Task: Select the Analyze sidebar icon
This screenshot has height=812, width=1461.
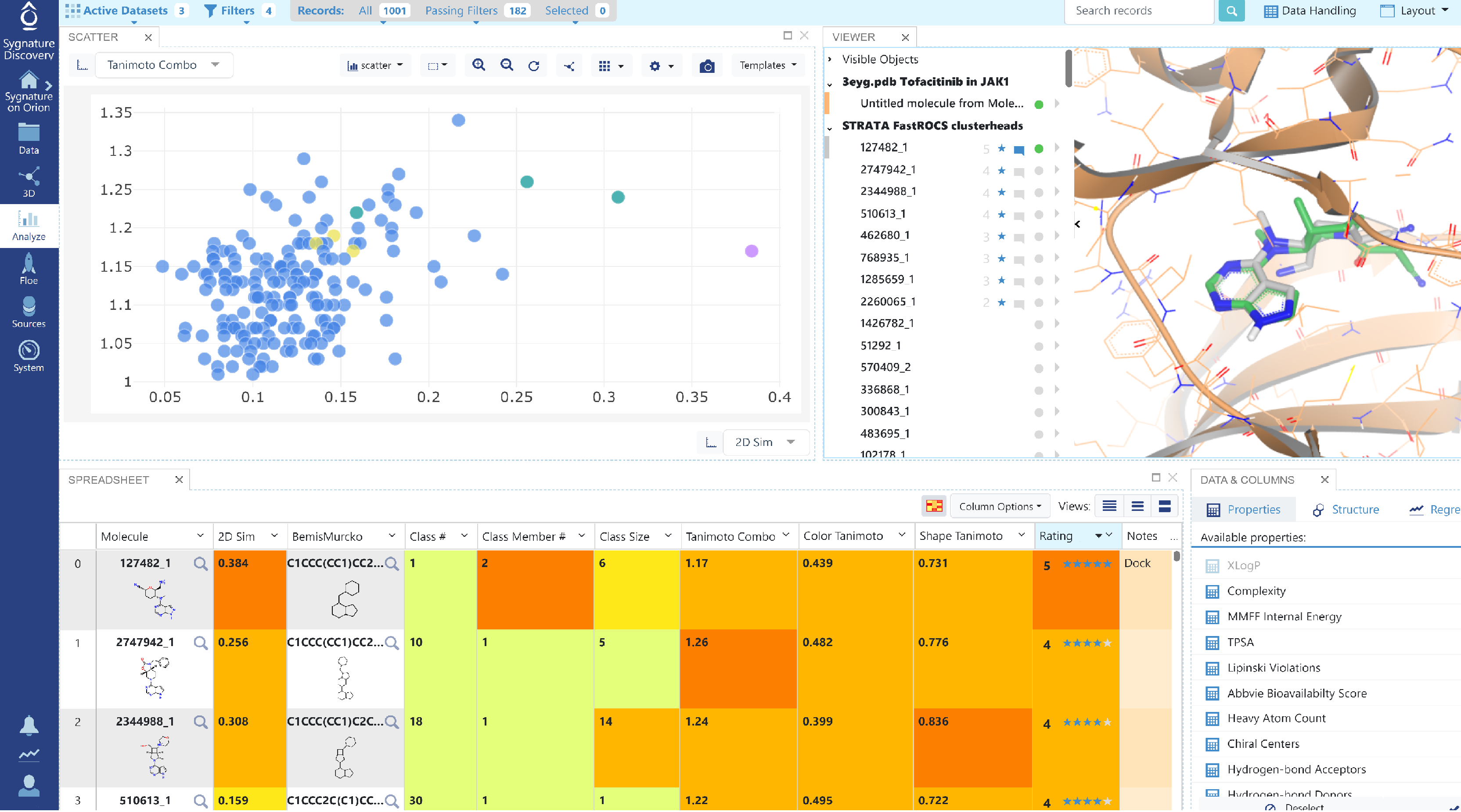Action: [29, 226]
